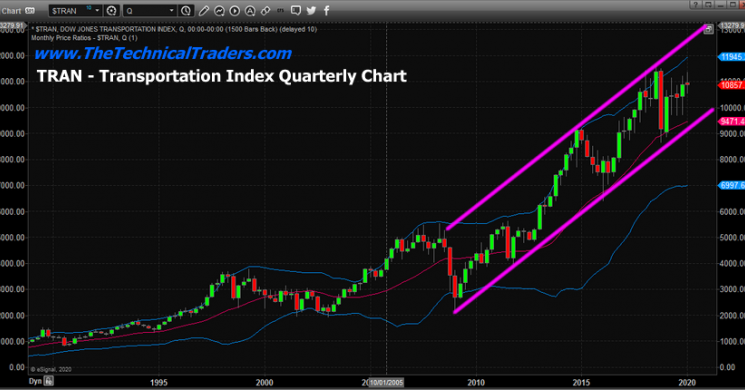Select the upper magenta channel trend line
This screenshot has width=745, height=390.
578,127
